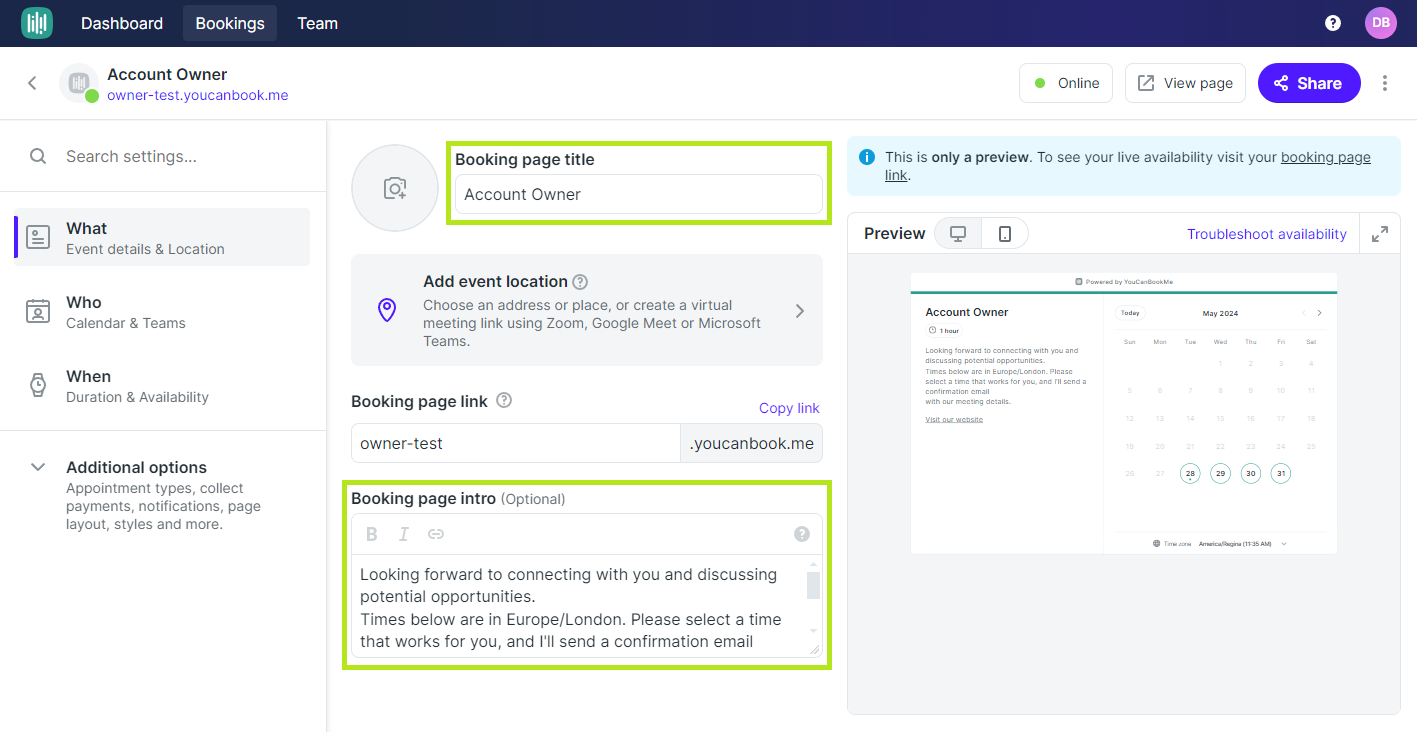Click Troubleshoot availability link

(1267, 234)
